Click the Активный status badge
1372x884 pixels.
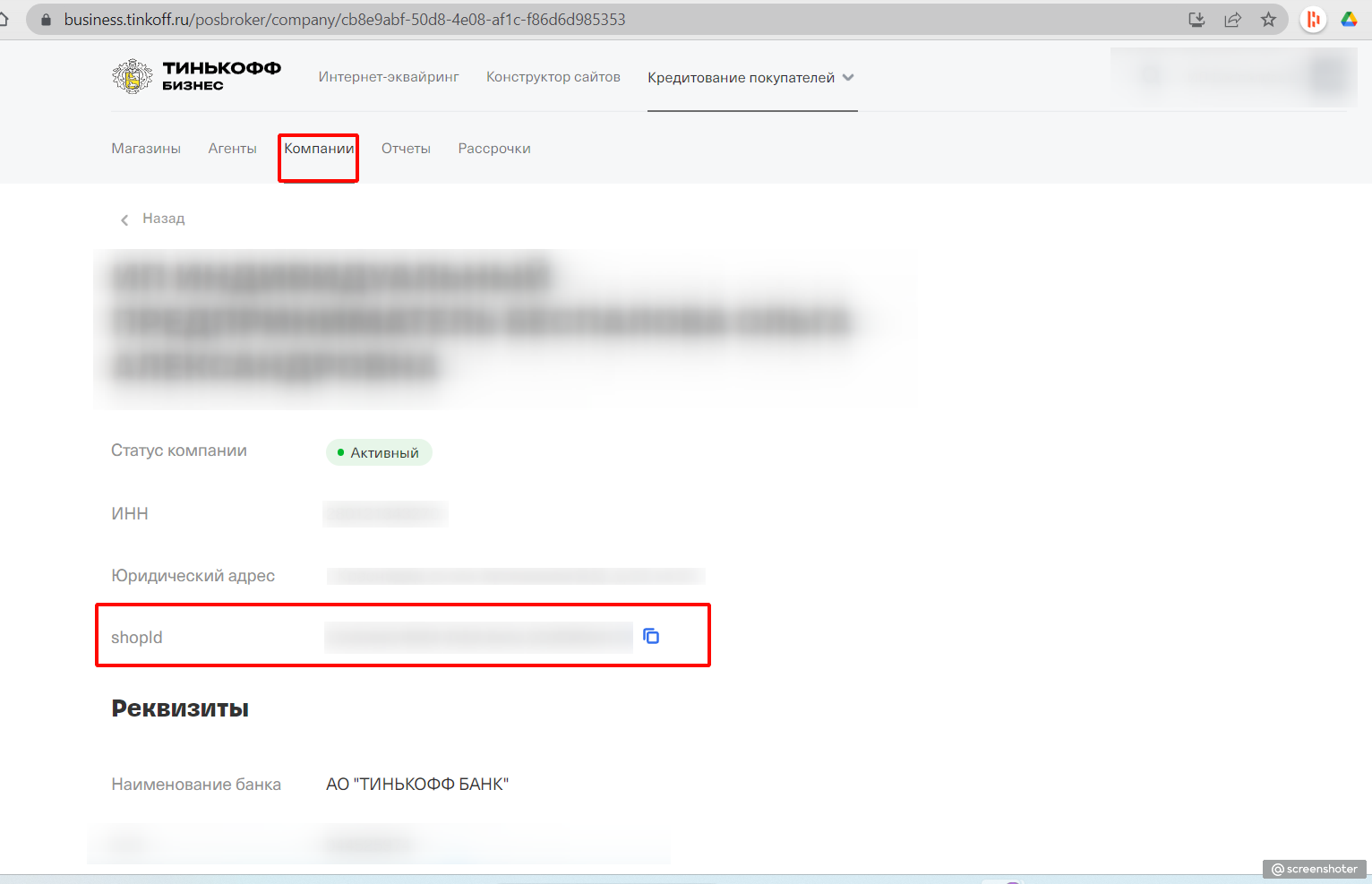point(379,453)
